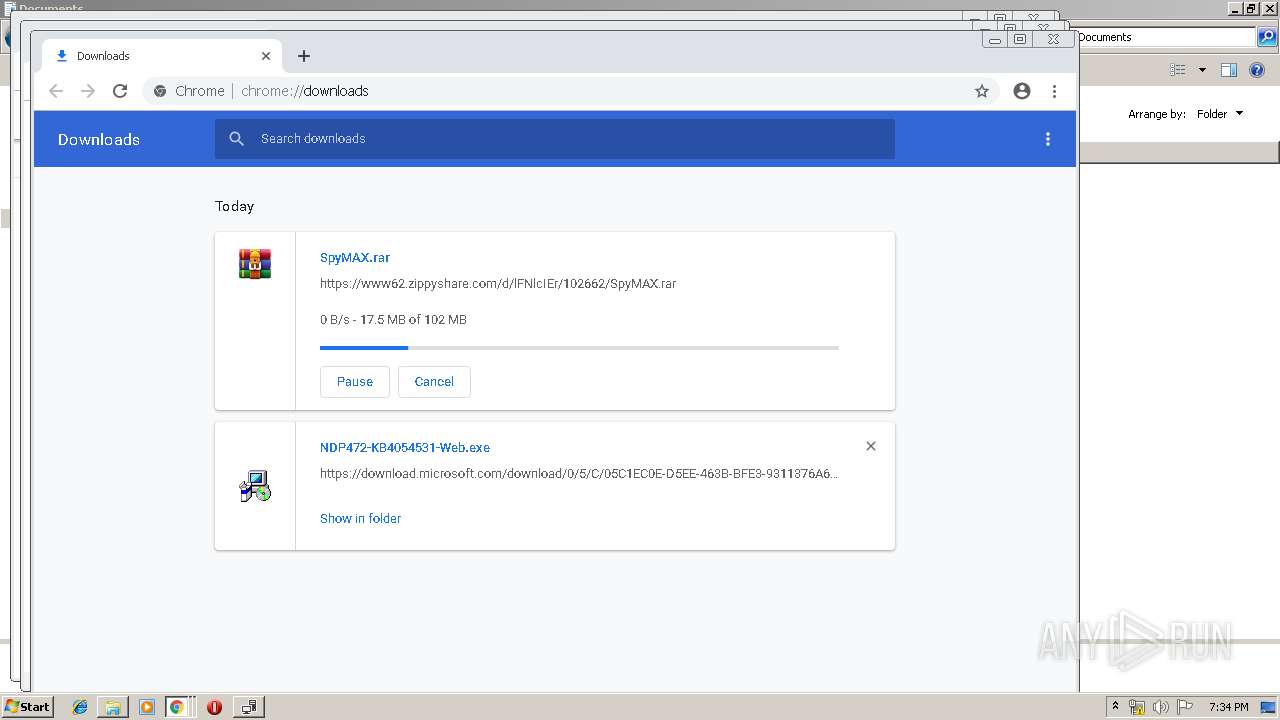This screenshot has width=1280, height=720.
Task: Go back with the browser back arrow
Action: (56, 91)
